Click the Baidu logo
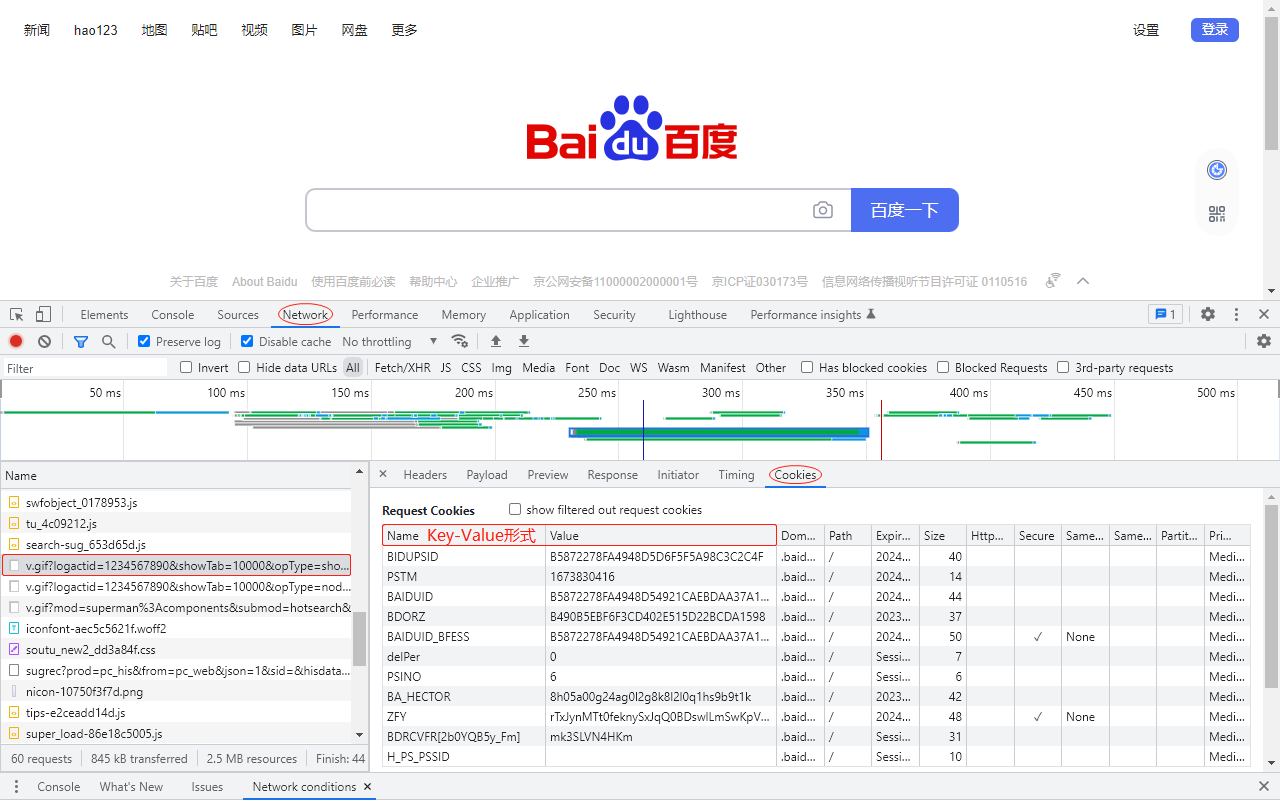The image size is (1280, 800). [x=632, y=128]
